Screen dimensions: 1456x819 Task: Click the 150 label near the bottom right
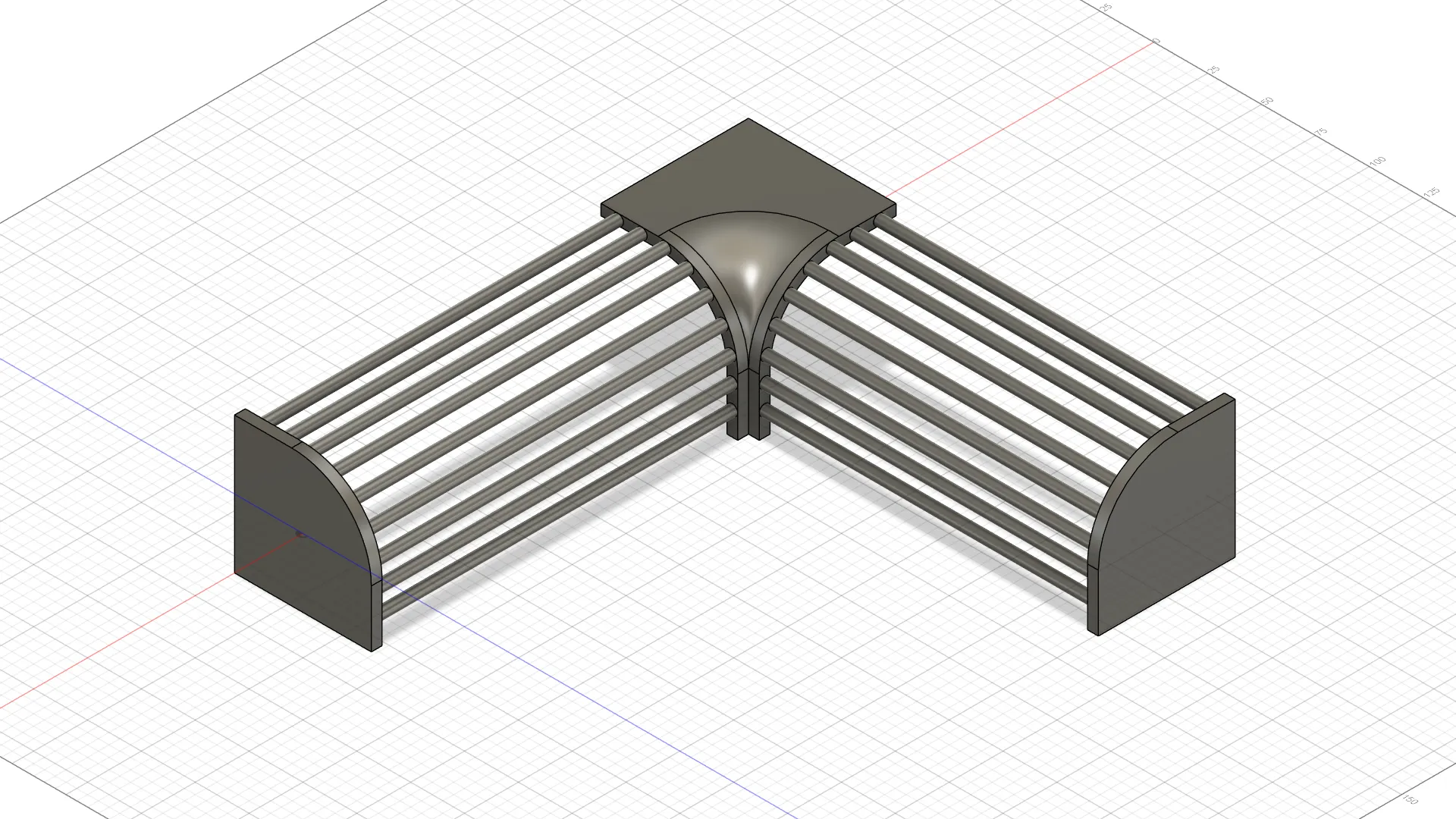pyautogui.click(x=1410, y=800)
